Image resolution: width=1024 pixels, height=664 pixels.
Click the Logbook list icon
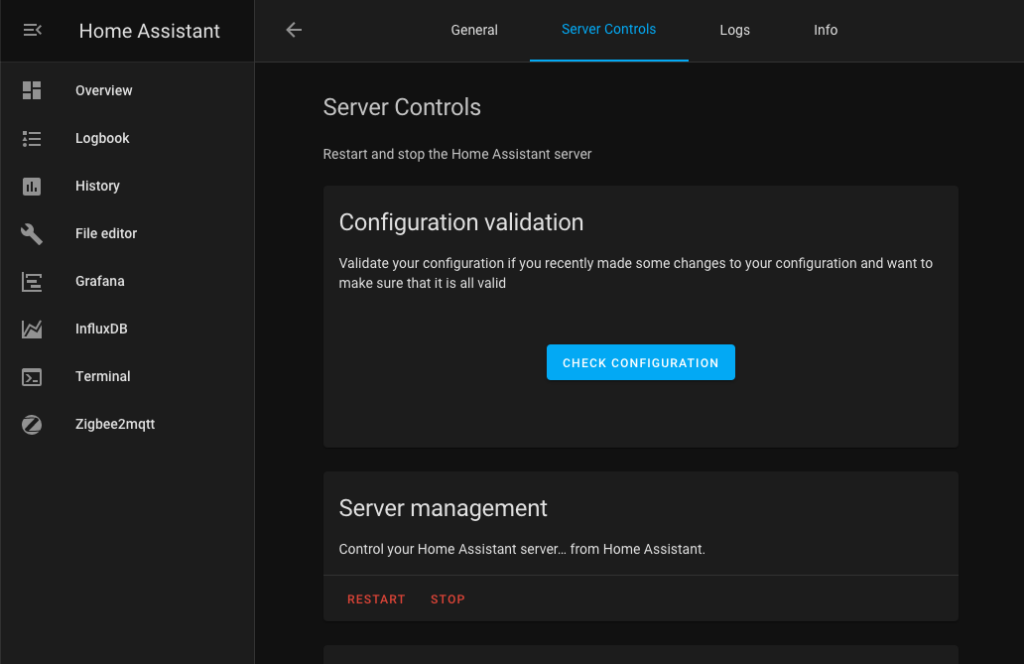pyautogui.click(x=31, y=138)
